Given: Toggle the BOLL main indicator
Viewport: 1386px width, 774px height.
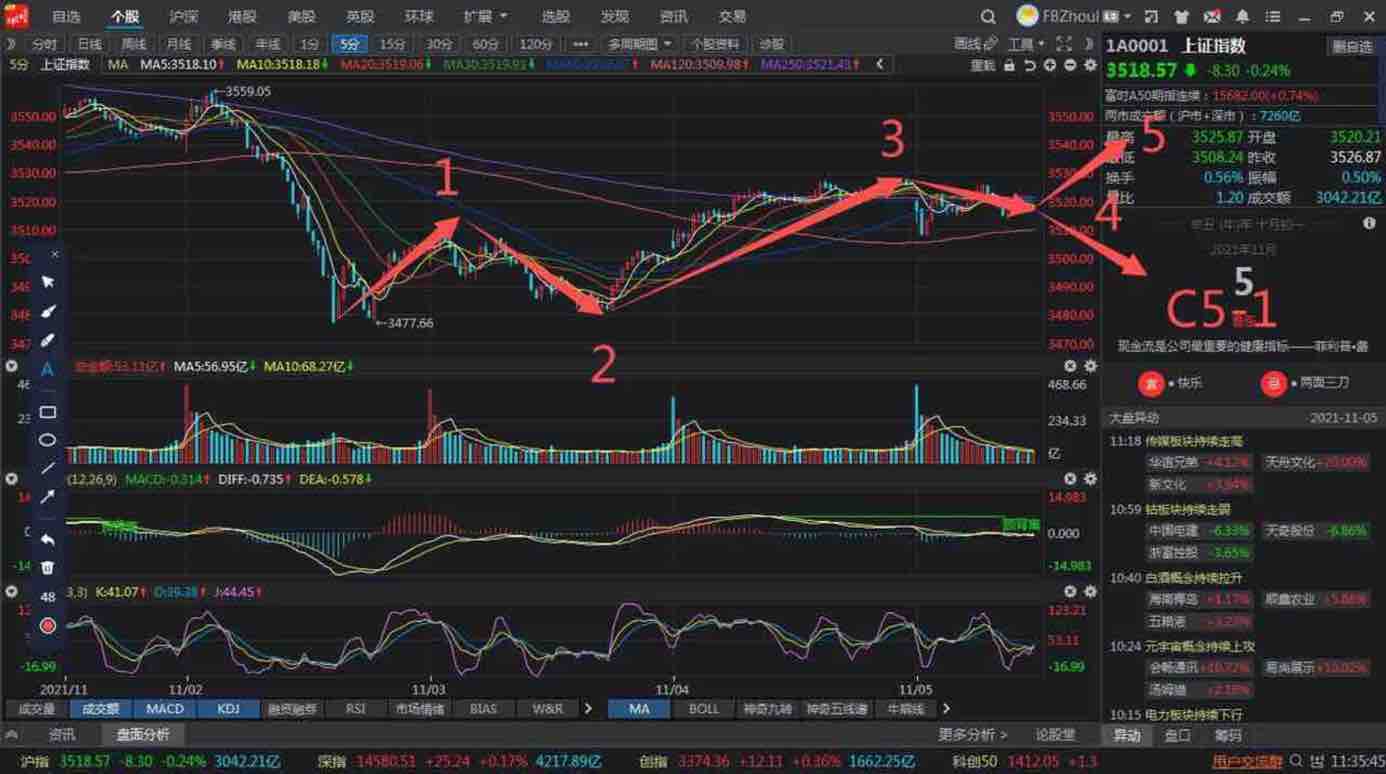Looking at the screenshot, I should click(x=704, y=708).
